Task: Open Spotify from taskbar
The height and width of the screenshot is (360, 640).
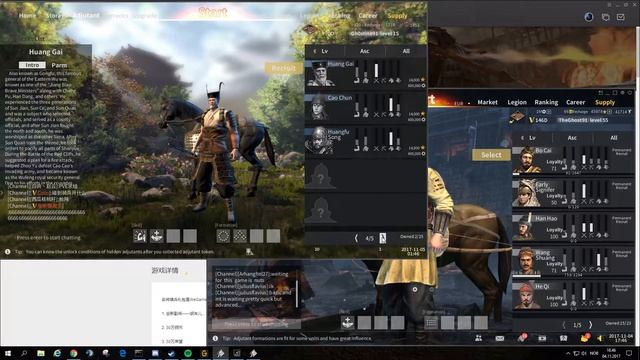Action: (x=188, y=353)
